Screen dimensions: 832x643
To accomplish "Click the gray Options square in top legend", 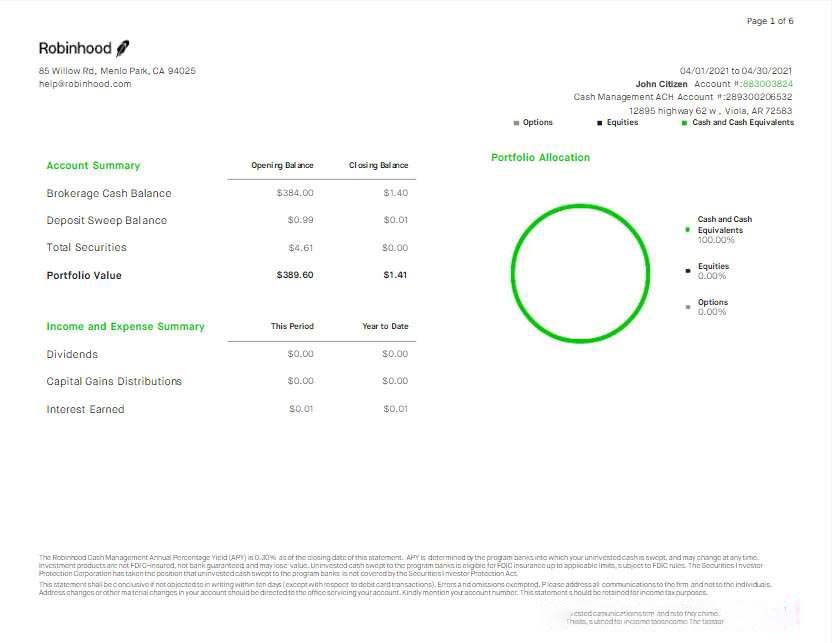I will 516,123.
